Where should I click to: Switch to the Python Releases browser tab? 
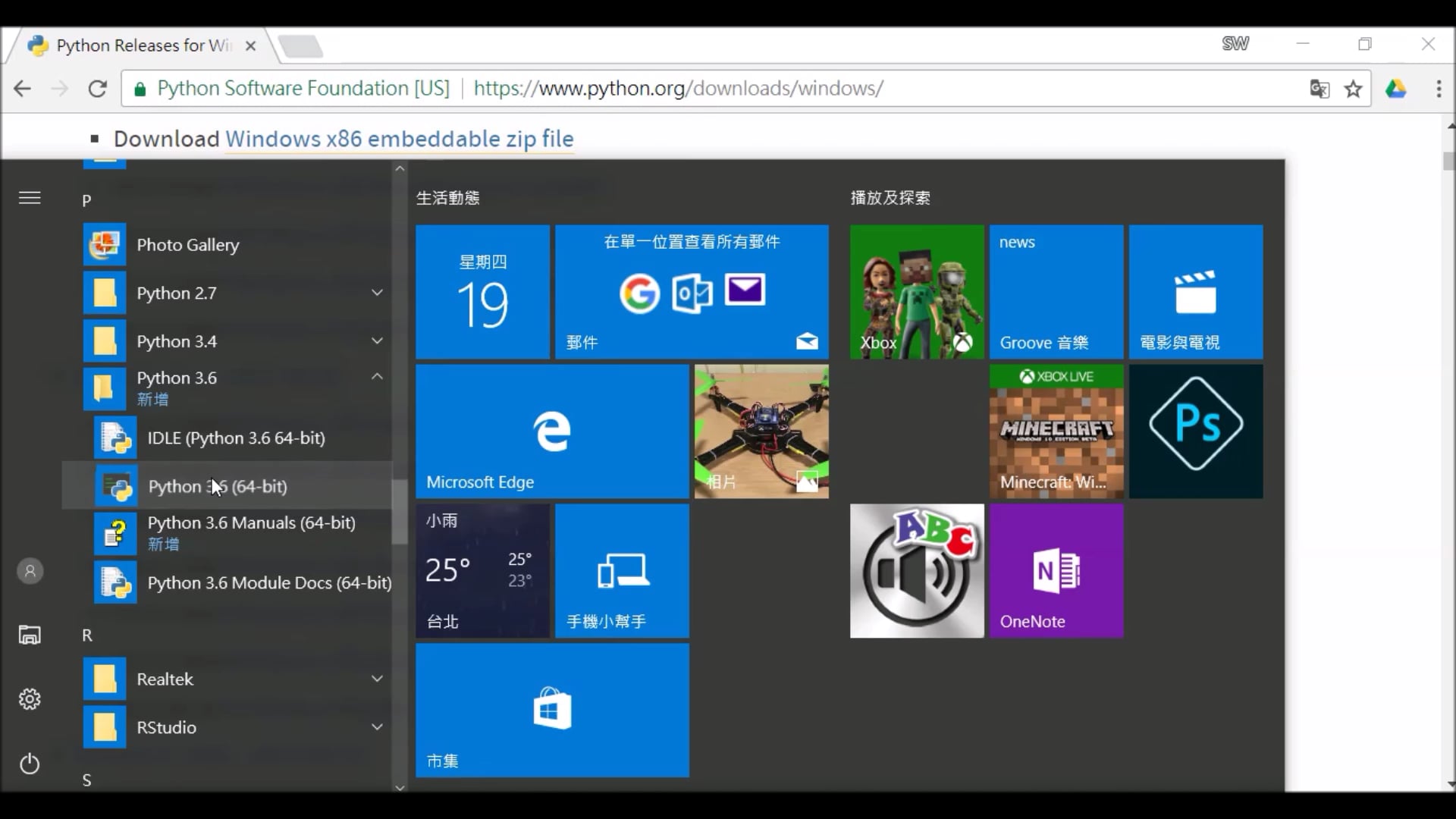click(136, 45)
